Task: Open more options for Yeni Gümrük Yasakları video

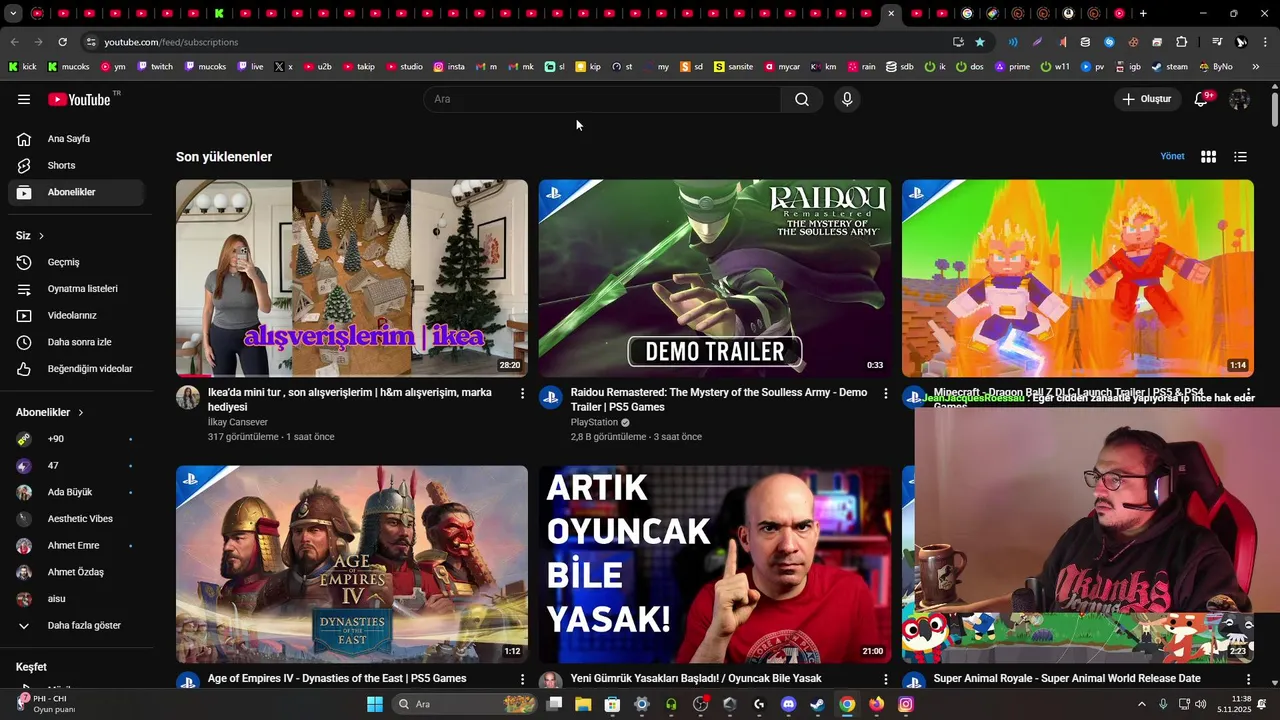Action: pyautogui.click(x=885, y=680)
